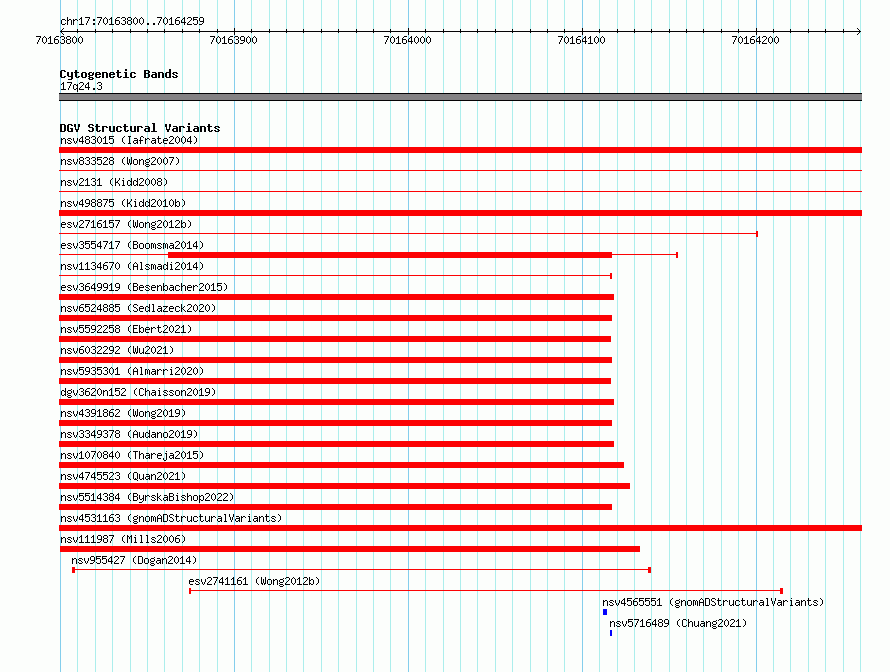Click the chr17:70163800..70164259 region label

pyautogui.click(x=132, y=21)
